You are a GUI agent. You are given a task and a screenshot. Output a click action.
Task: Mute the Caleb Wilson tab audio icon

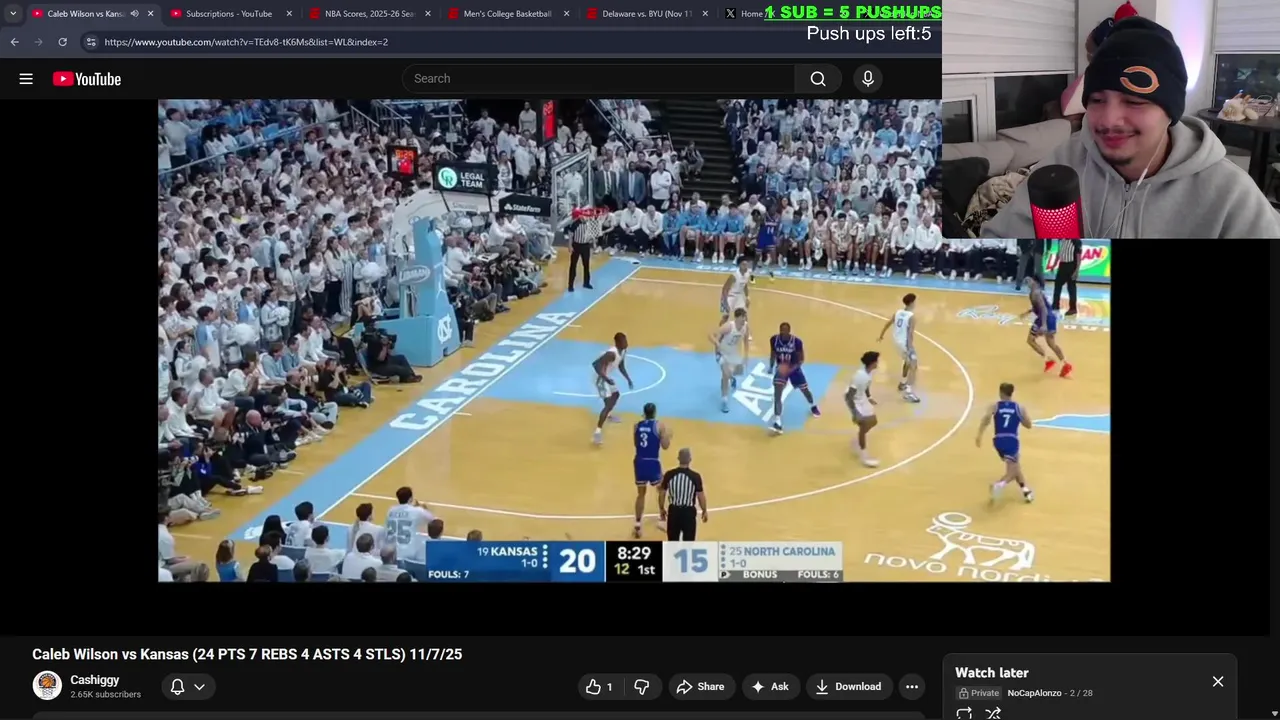tap(134, 14)
